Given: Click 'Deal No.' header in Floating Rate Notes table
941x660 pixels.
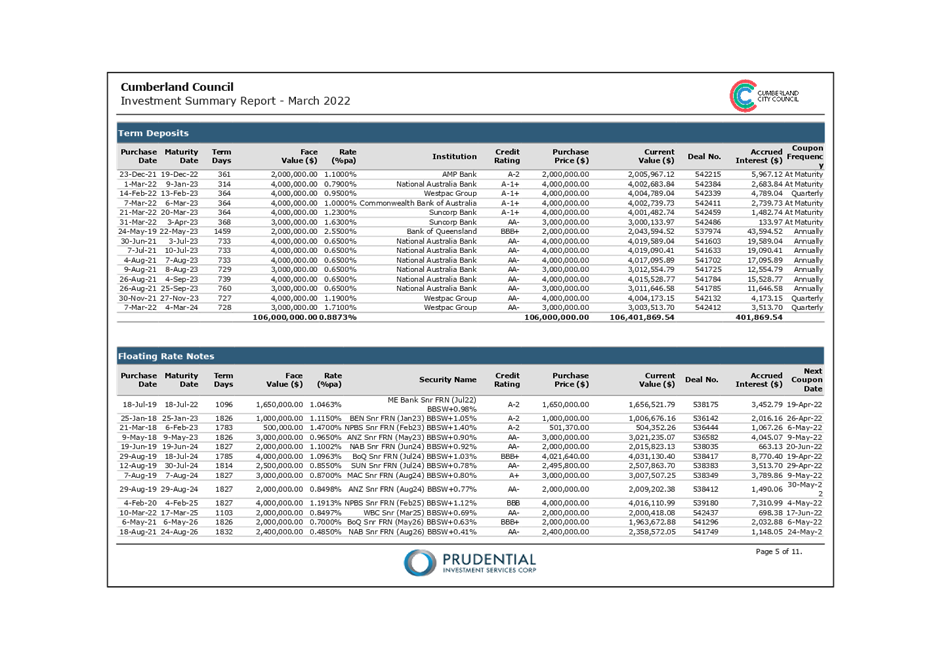Looking at the screenshot, I should [702, 380].
